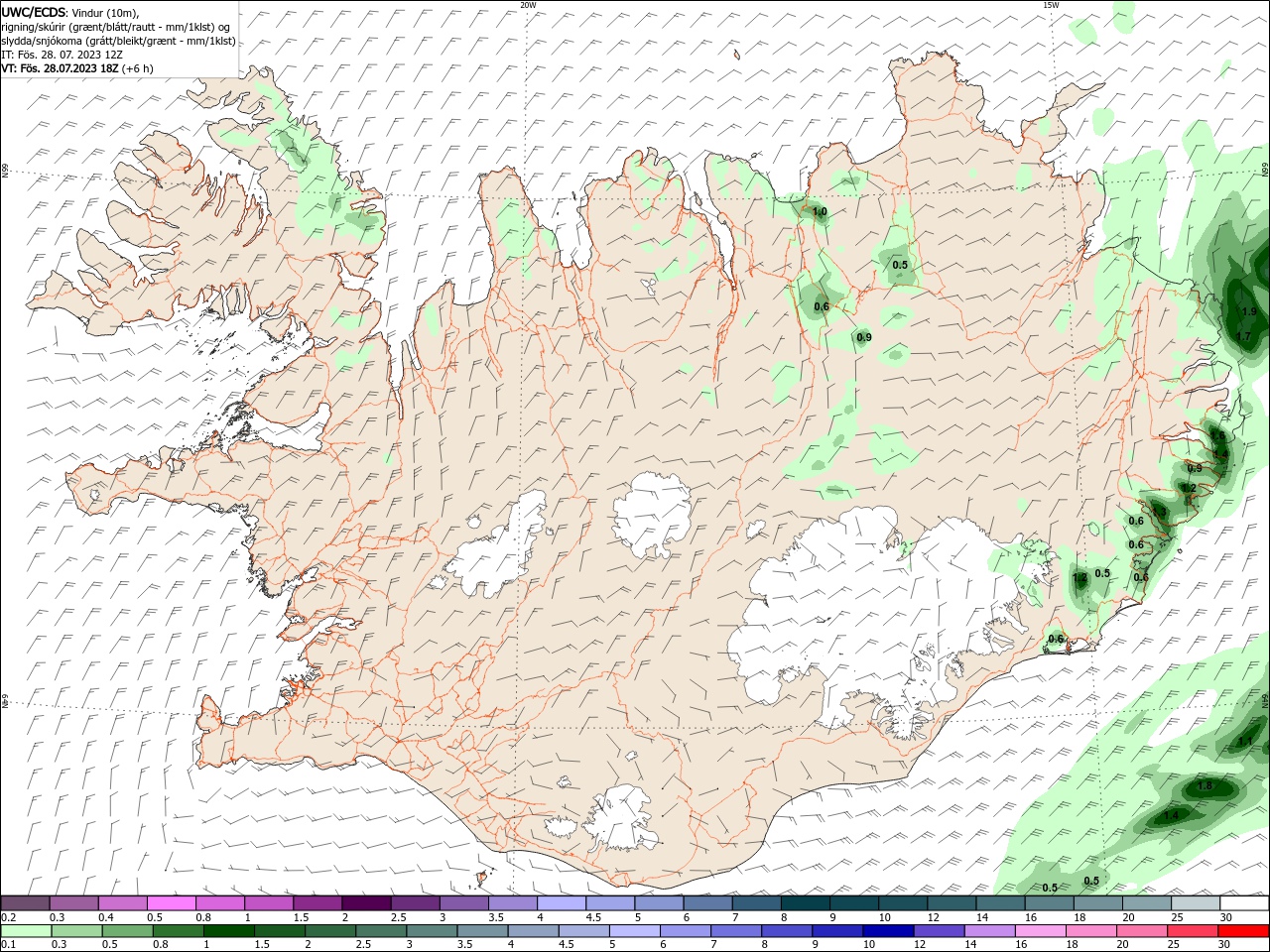Pick upper legend swatch starting at 0.4
Image resolution: width=1270 pixels, height=952 pixels.
[x=122, y=903]
